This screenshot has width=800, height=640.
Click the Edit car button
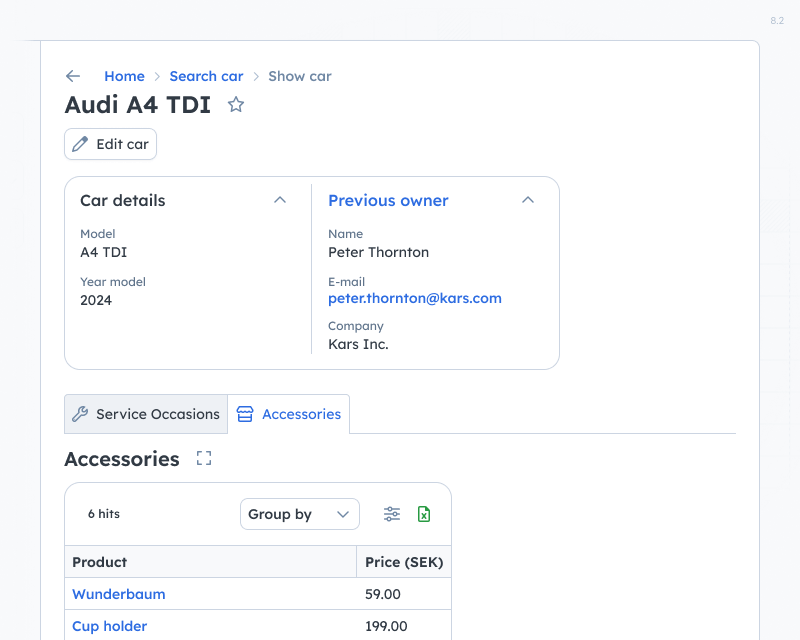(110, 144)
